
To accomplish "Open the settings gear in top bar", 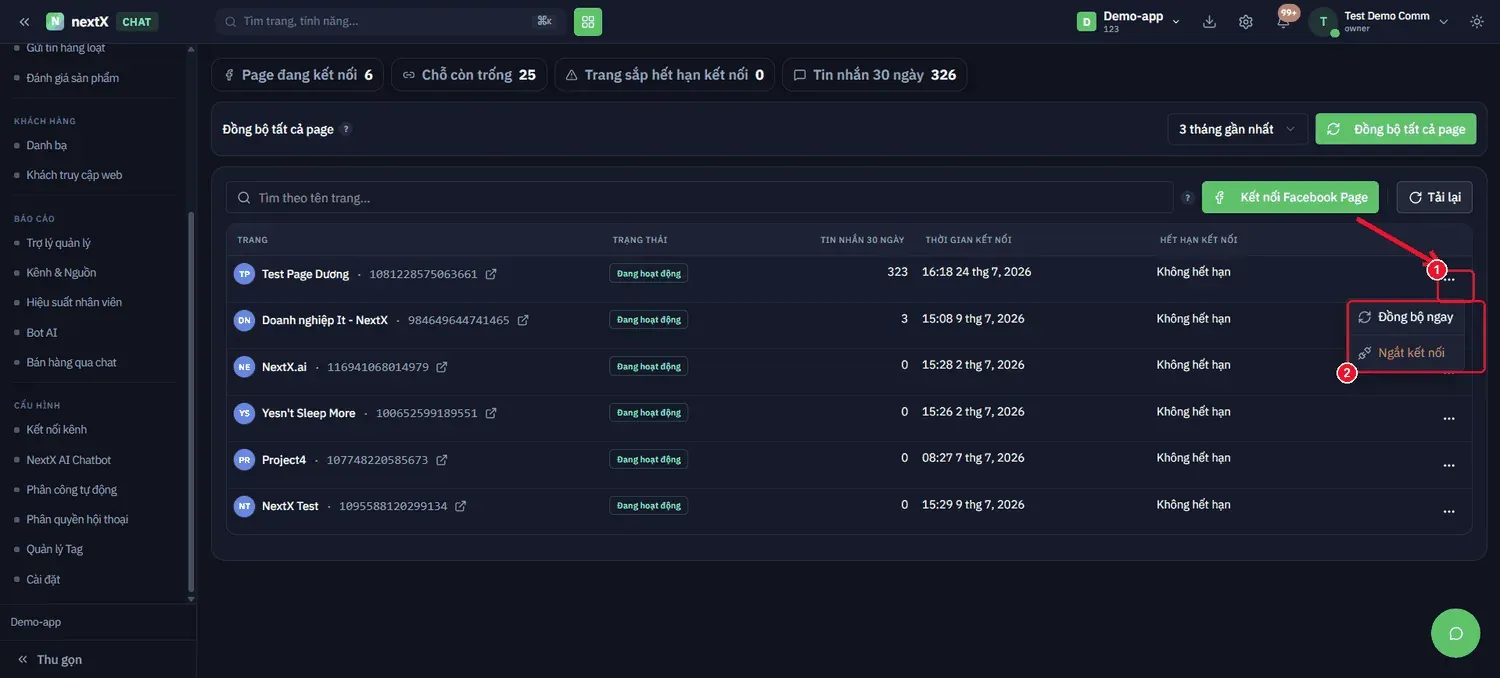I will (x=1246, y=21).
